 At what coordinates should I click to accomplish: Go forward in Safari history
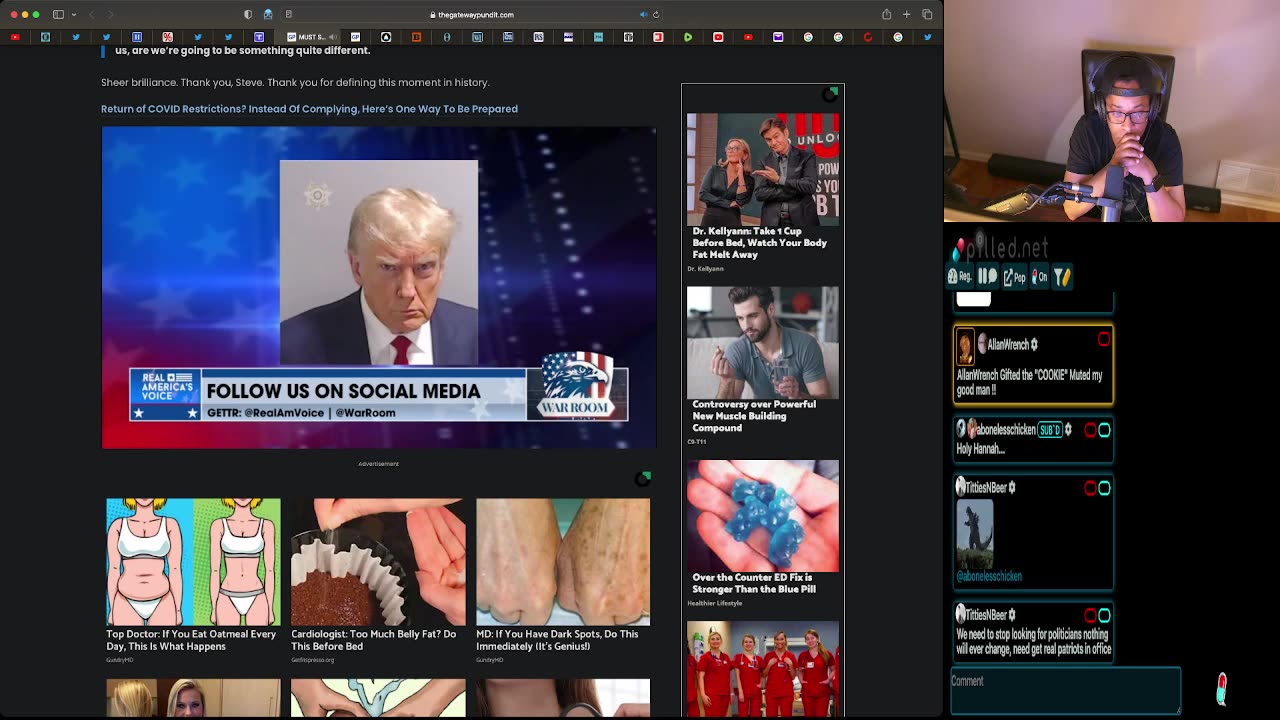(110, 15)
